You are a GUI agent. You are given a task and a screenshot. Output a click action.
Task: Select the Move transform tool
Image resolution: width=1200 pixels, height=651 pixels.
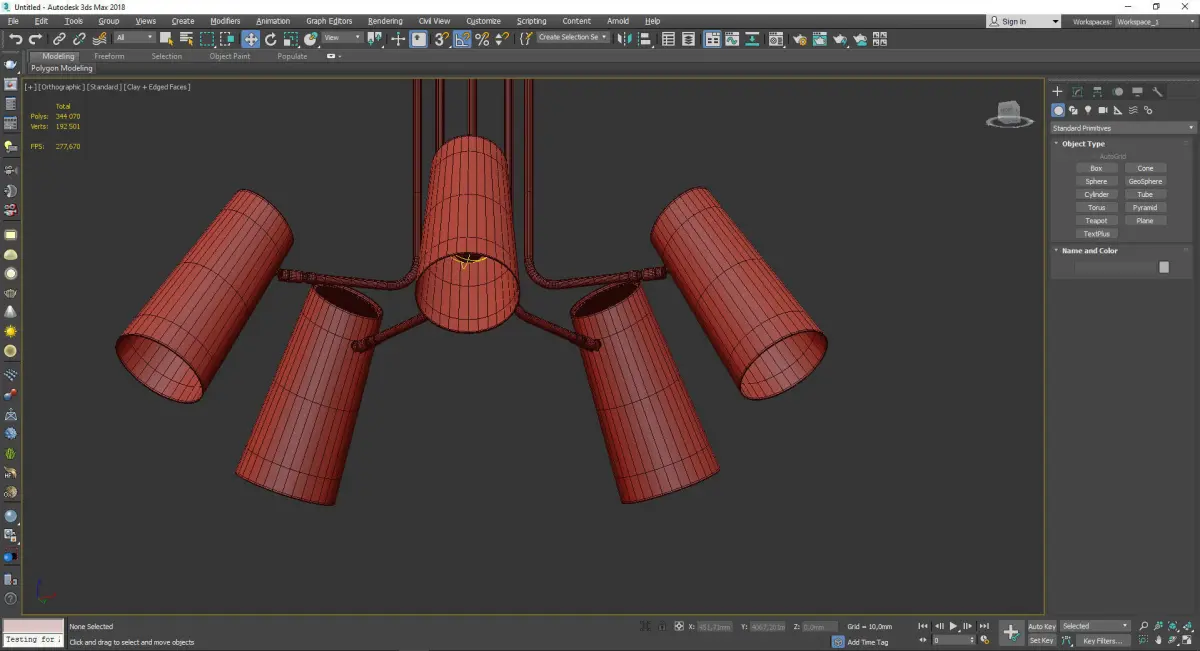(x=250, y=39)
